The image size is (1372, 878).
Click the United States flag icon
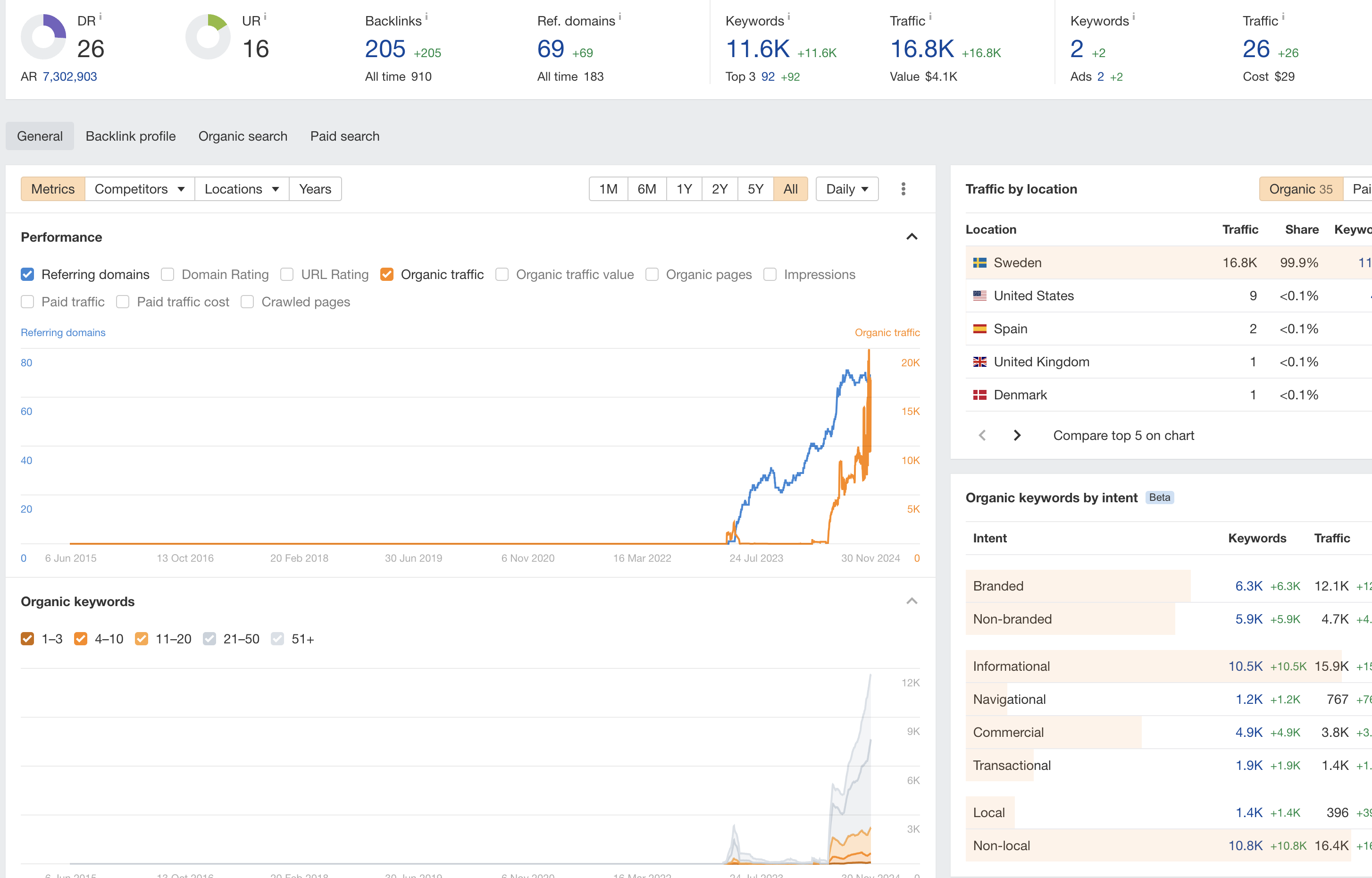pyautogui.click(x=979, y=296)
